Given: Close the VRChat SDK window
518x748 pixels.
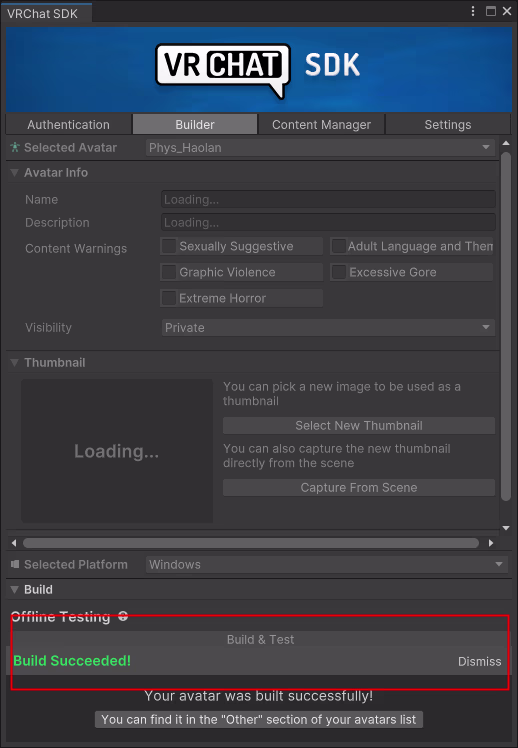Looking at the screenshot, I should 507,11.
